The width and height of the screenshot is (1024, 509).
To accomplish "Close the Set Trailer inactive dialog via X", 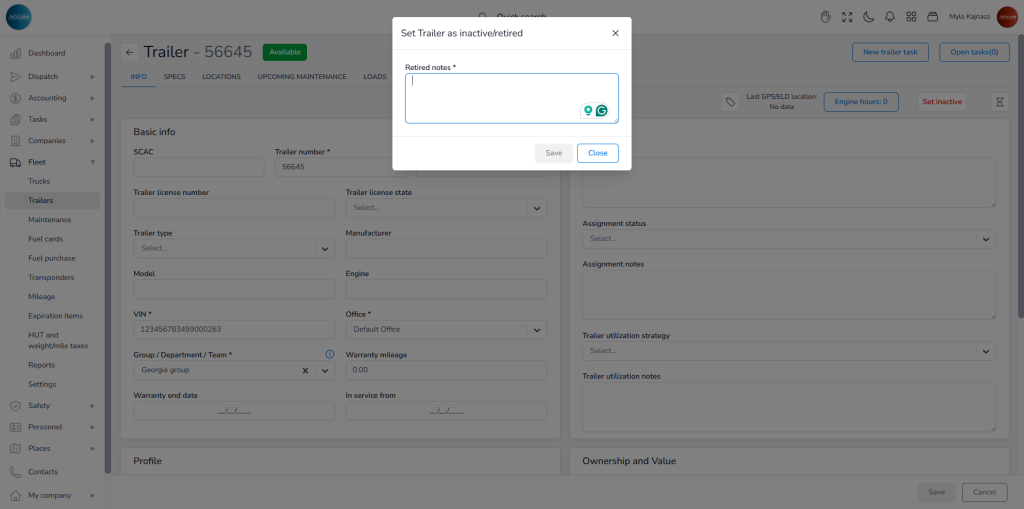I will click(615, 33).
